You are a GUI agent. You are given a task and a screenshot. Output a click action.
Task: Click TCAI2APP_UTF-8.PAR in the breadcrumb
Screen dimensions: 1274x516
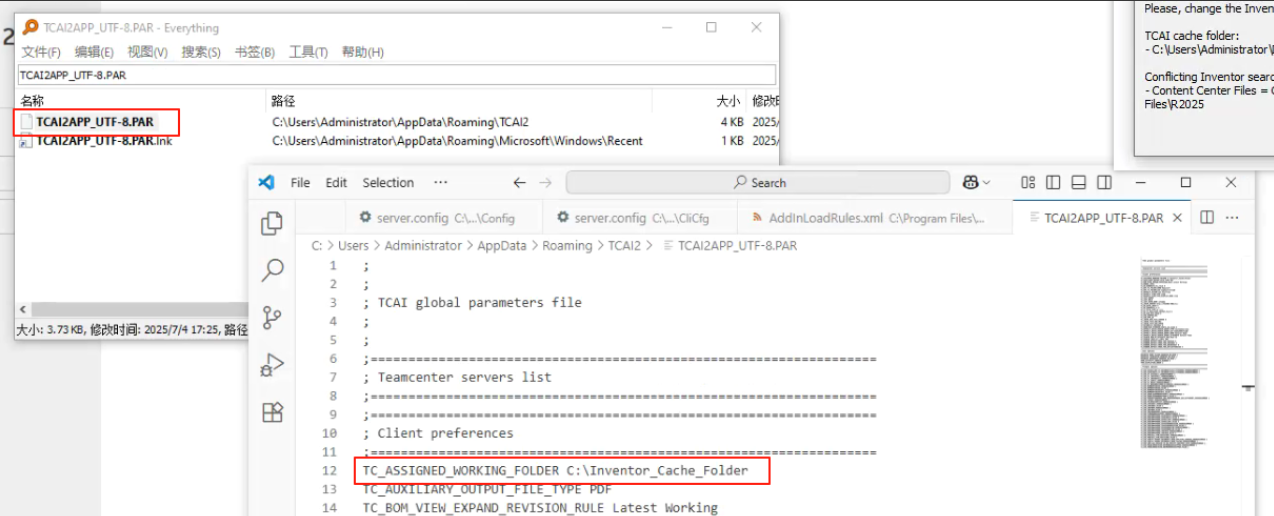[x=737, y=245]
